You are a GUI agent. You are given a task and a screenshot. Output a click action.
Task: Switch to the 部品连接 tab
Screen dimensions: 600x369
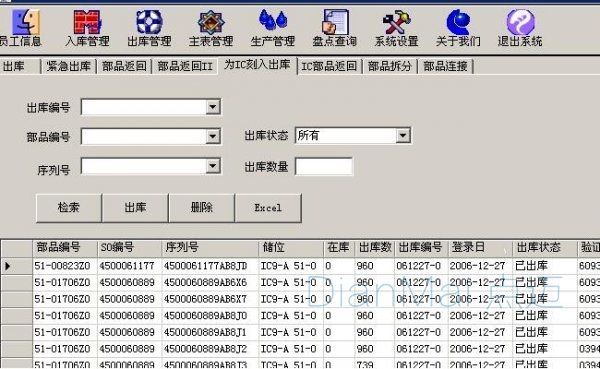pos(445,66)
